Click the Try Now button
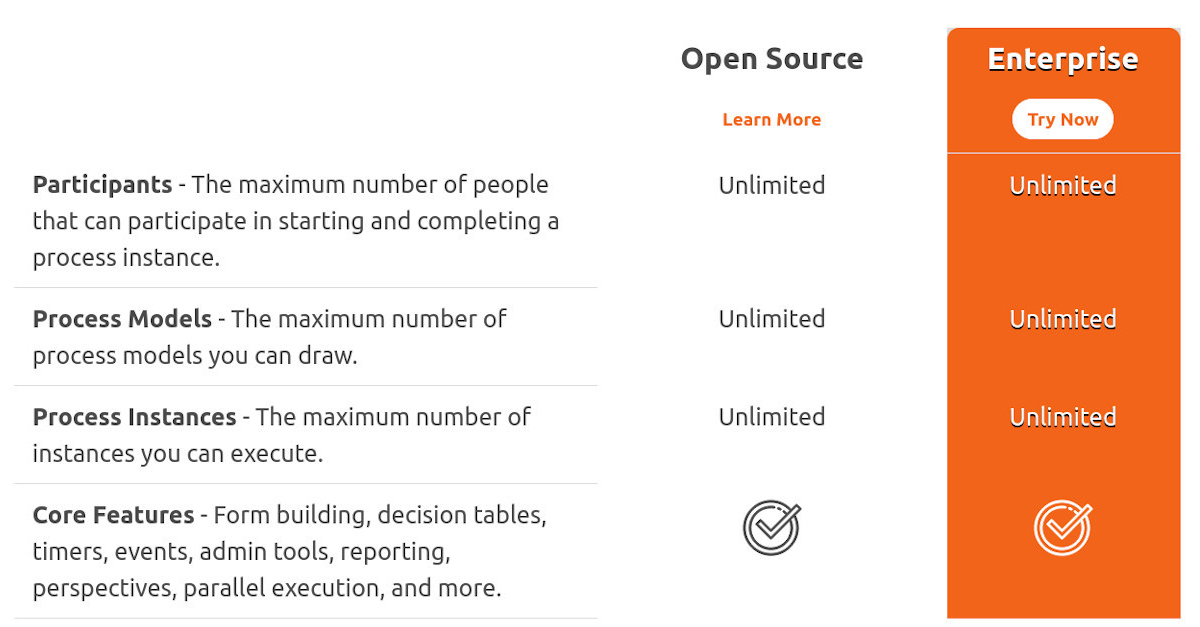Image resolution: width=1200 pixels, height=627 pixels. pos(1063,119)
